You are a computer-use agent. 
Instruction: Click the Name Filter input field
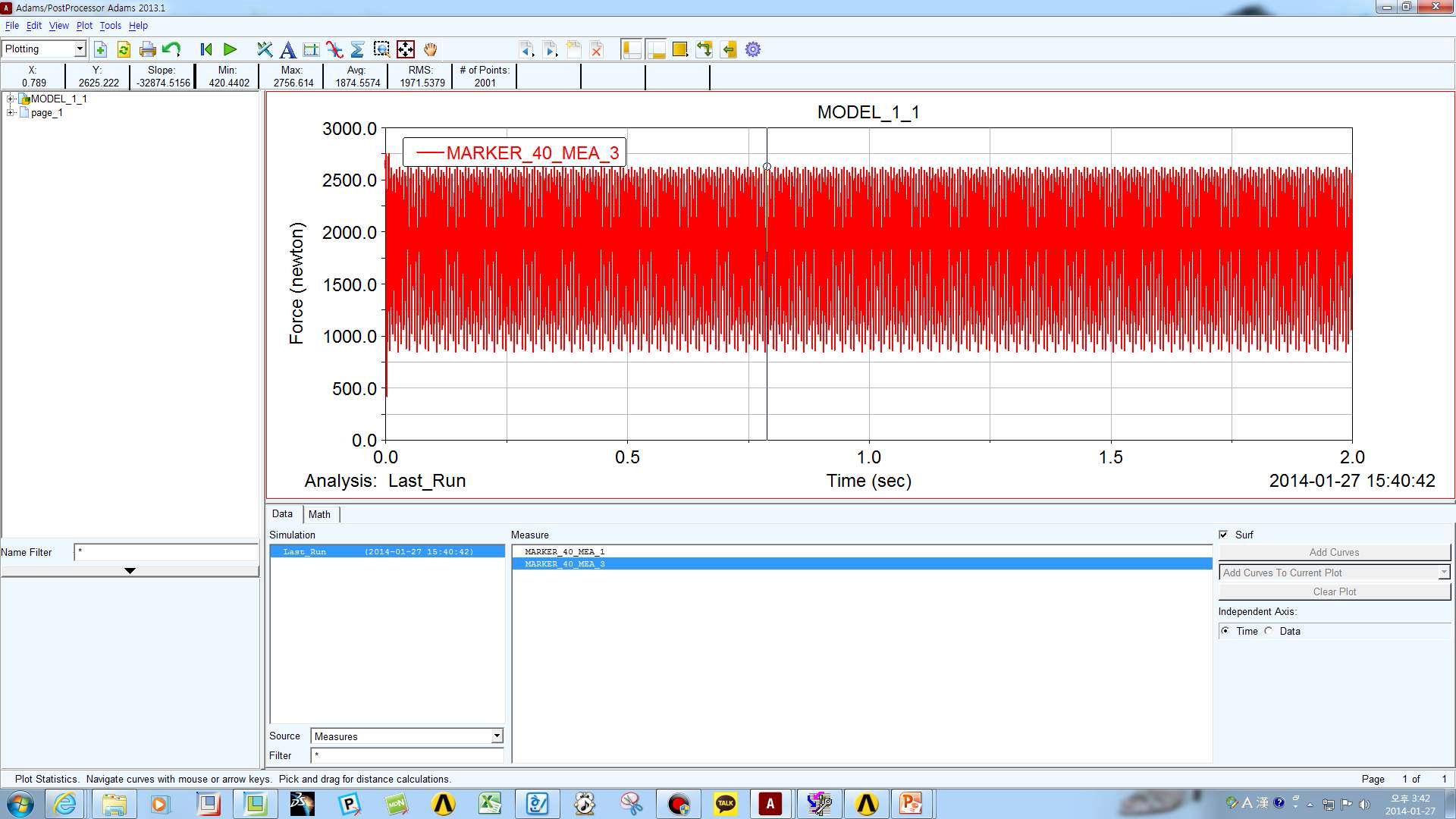pos(166,552)
